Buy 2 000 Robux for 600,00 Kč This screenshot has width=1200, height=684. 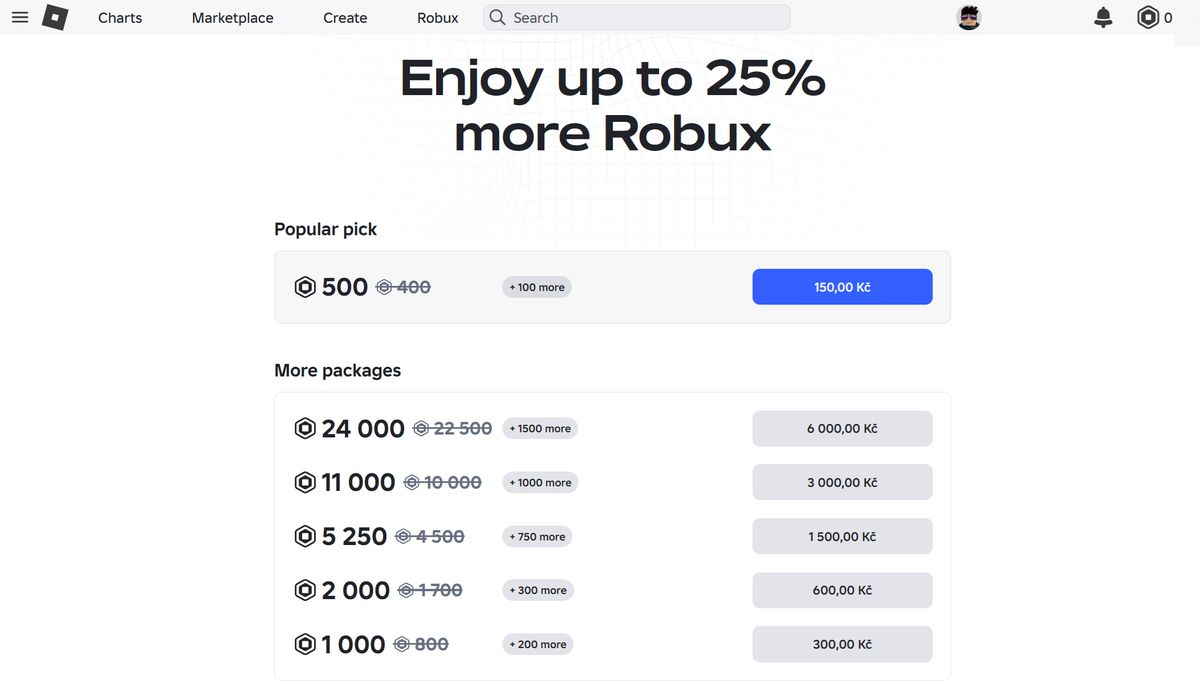tap(842, 591)
